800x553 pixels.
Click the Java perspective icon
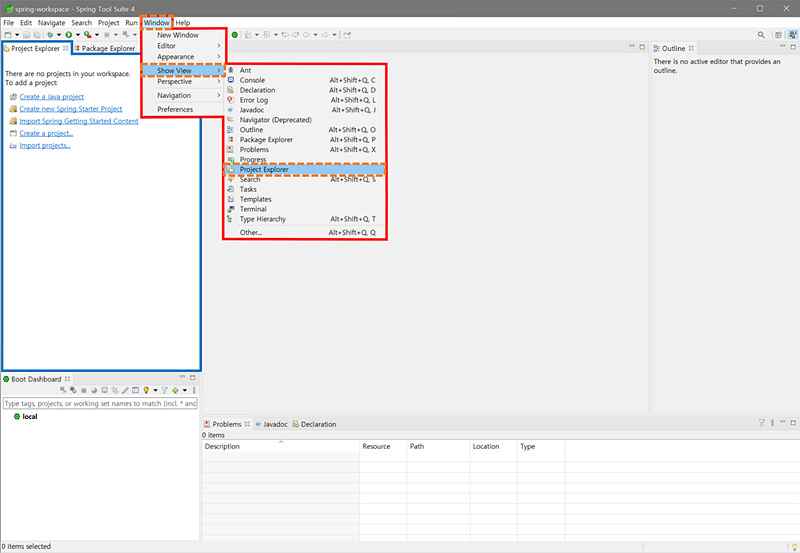(792, 35)
